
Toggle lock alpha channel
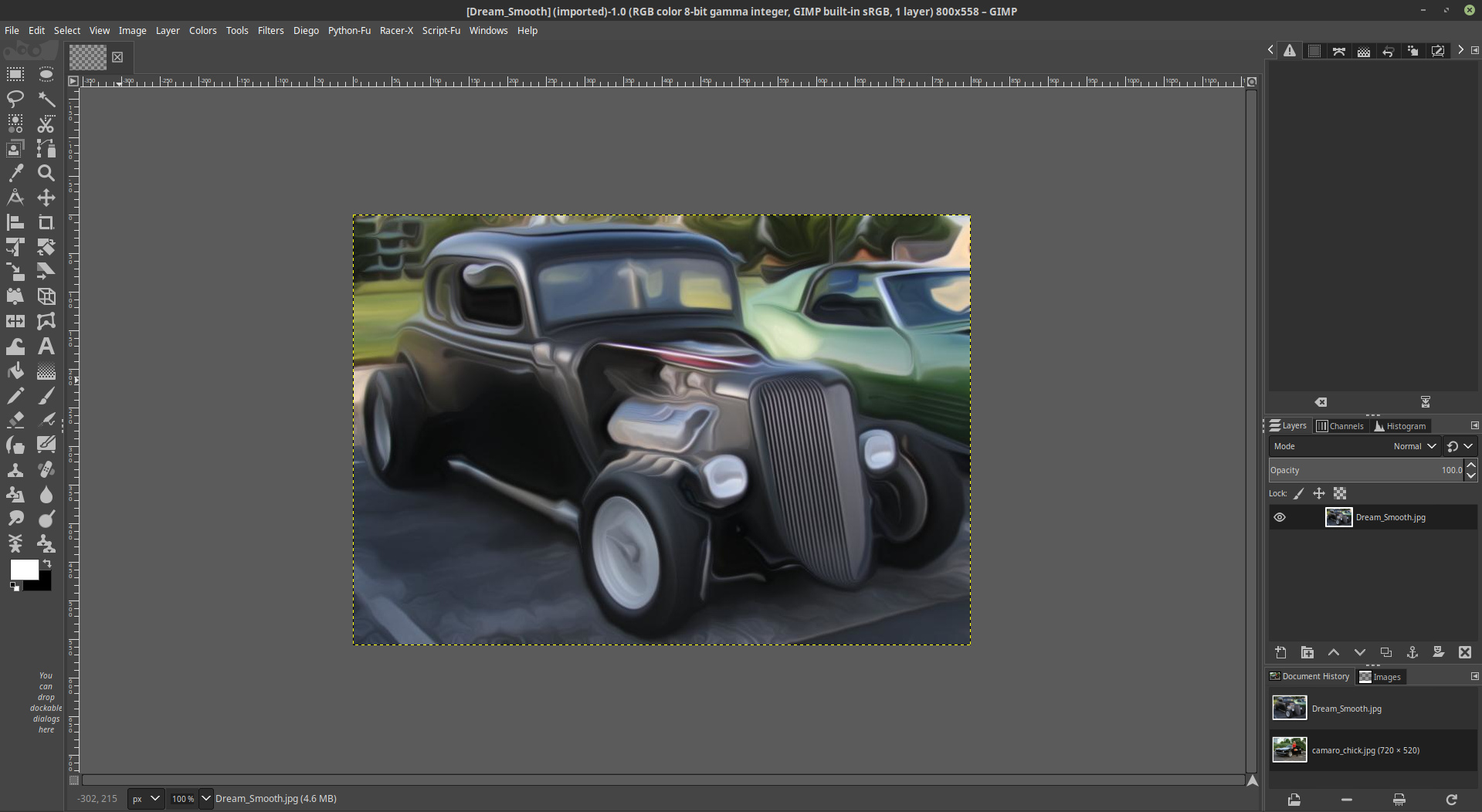pyautogui.click(x=1340, y=493)
